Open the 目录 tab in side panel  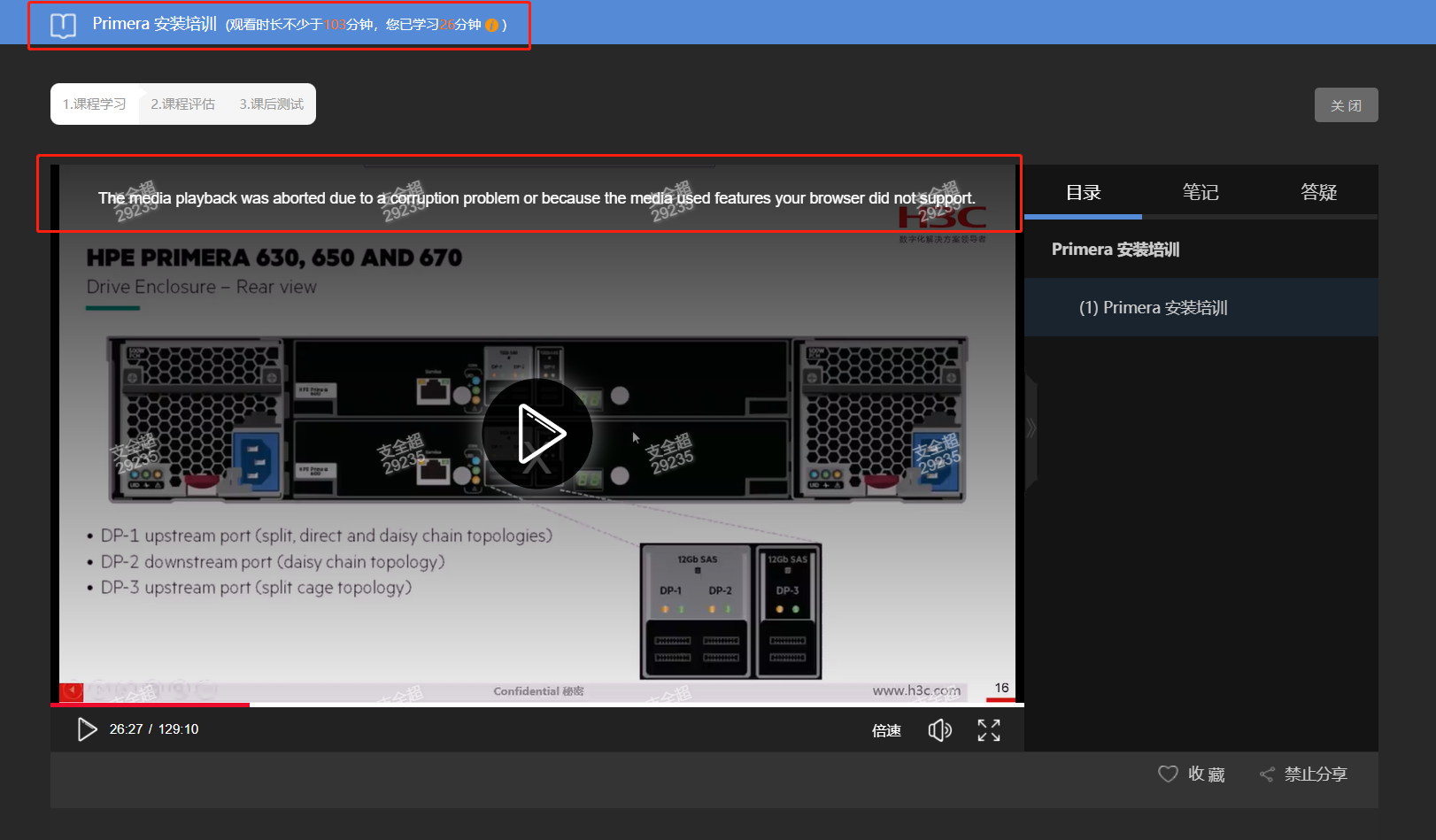[x=1083, y=192]
